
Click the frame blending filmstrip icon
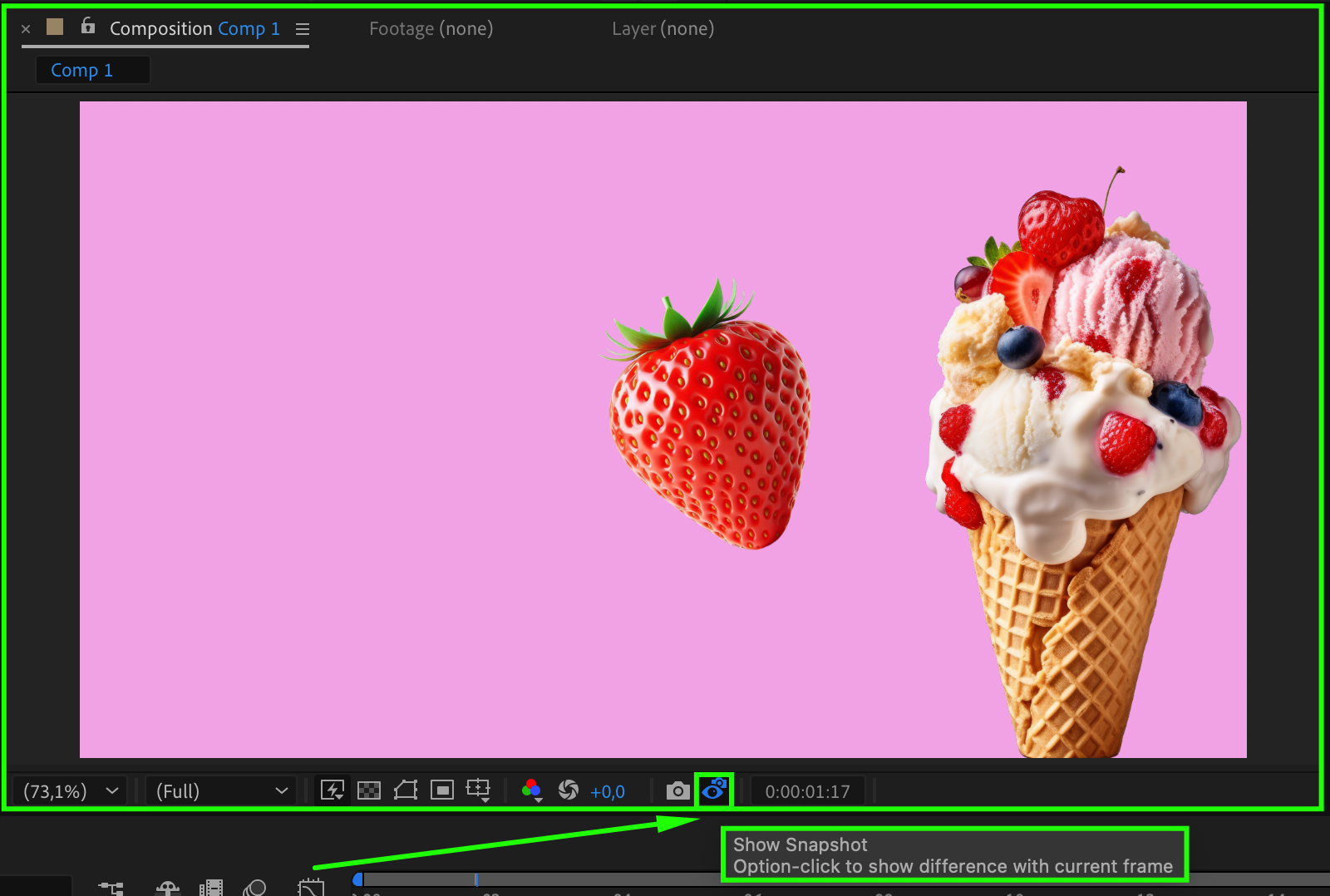point(211,888)
